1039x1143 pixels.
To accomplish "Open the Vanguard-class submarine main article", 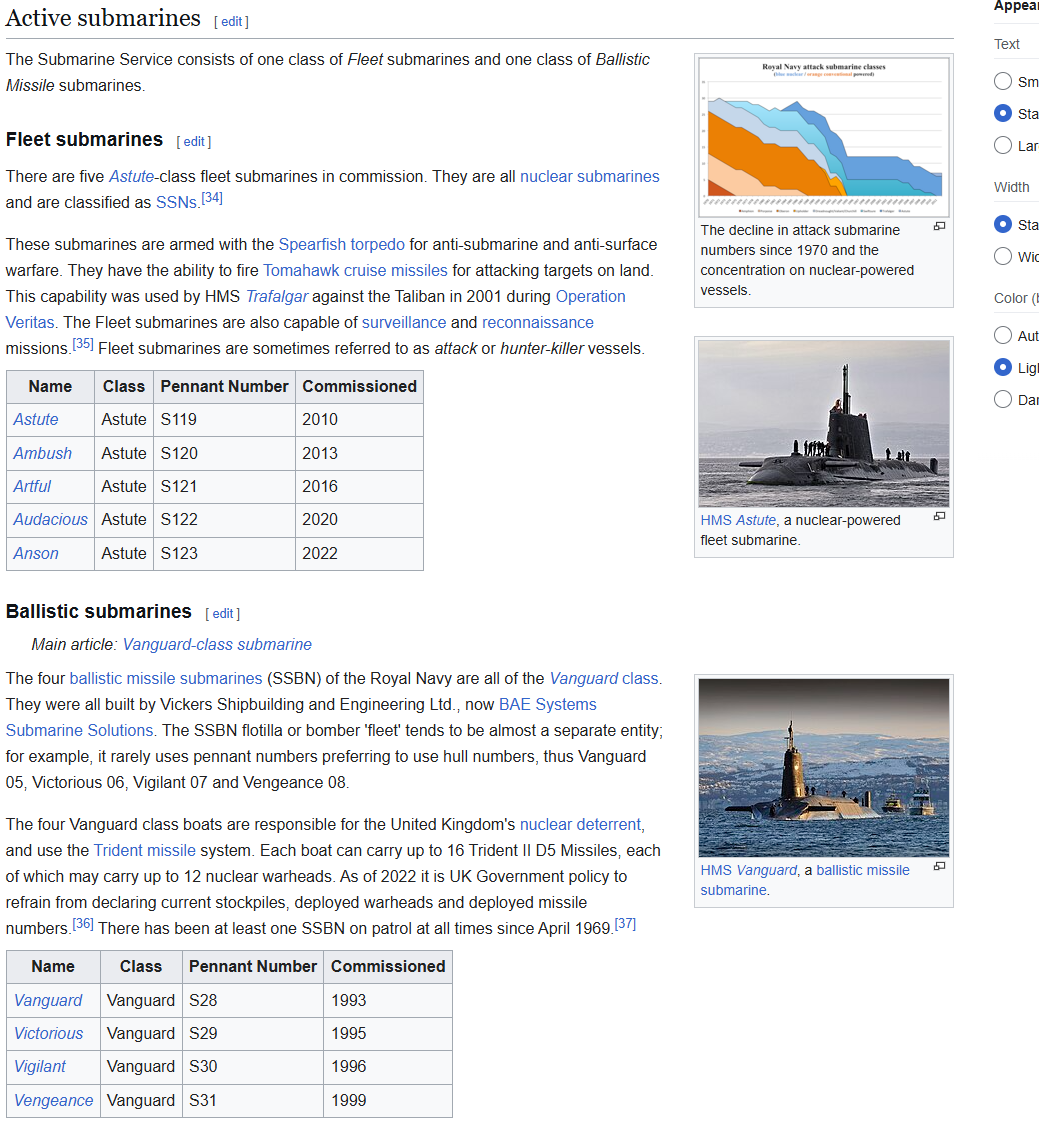I will point(217,644).
